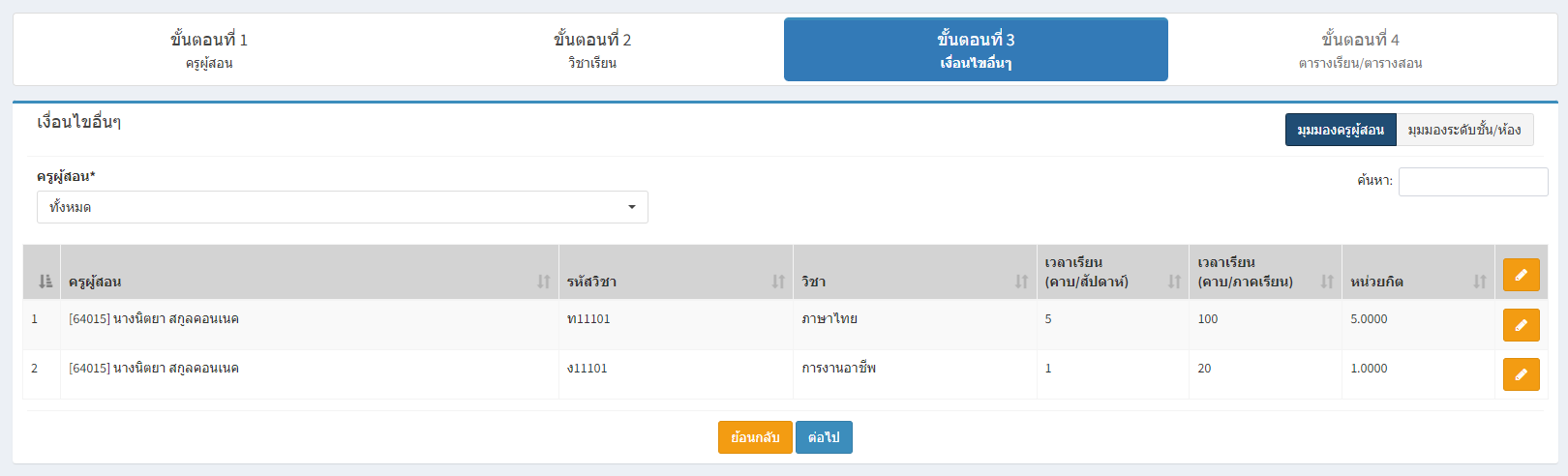Image resolution: width=1568 pixels, height=476 pixels.
Task: Click subject code ง11101
Action: click(x=588, y=369)
